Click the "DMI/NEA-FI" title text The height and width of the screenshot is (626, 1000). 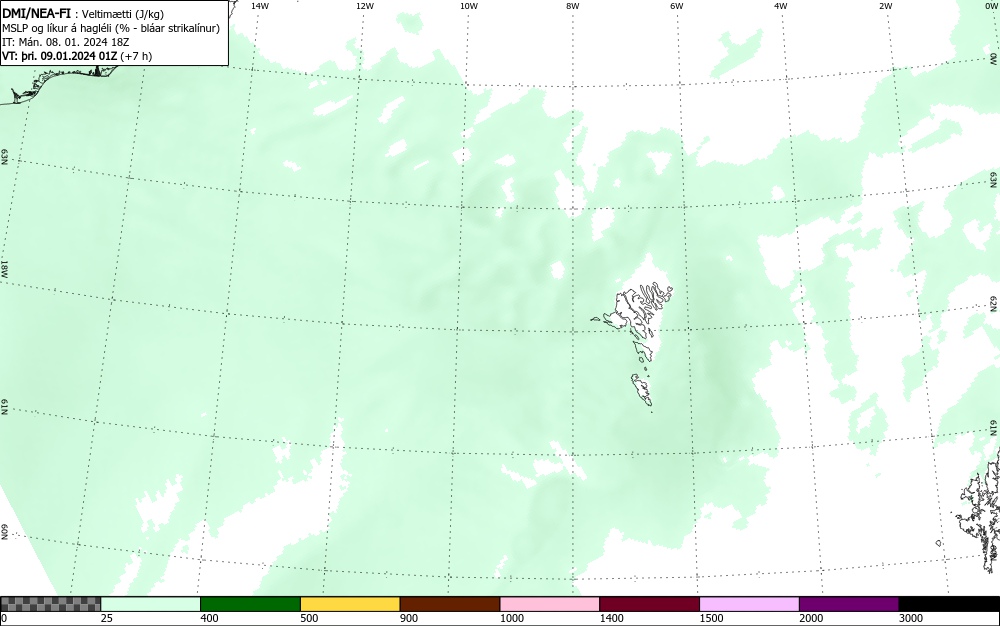pos(36,13)
